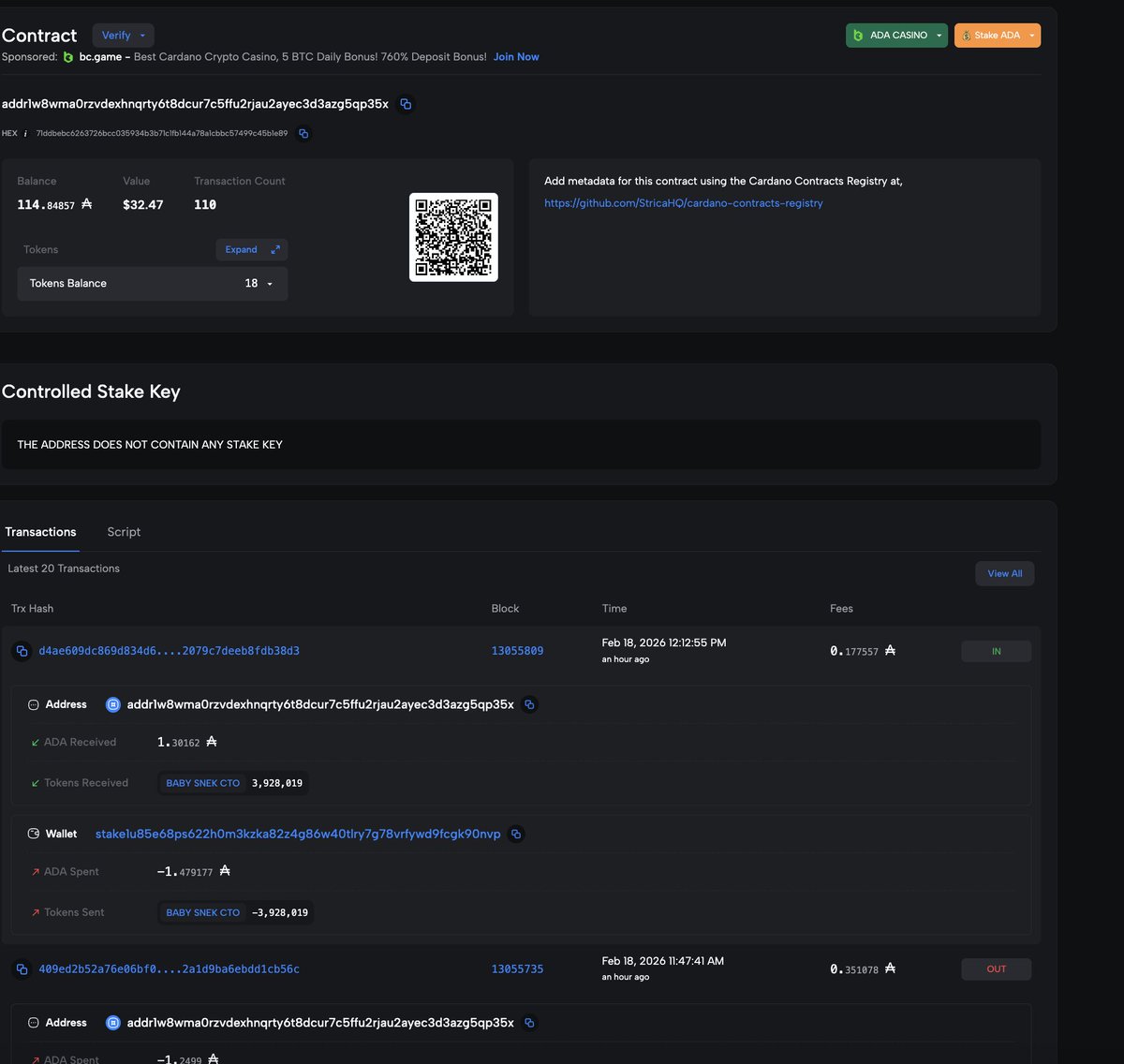1124x1064 pixels.
Task: Copy the HEX address string
Action: (303, 134)
